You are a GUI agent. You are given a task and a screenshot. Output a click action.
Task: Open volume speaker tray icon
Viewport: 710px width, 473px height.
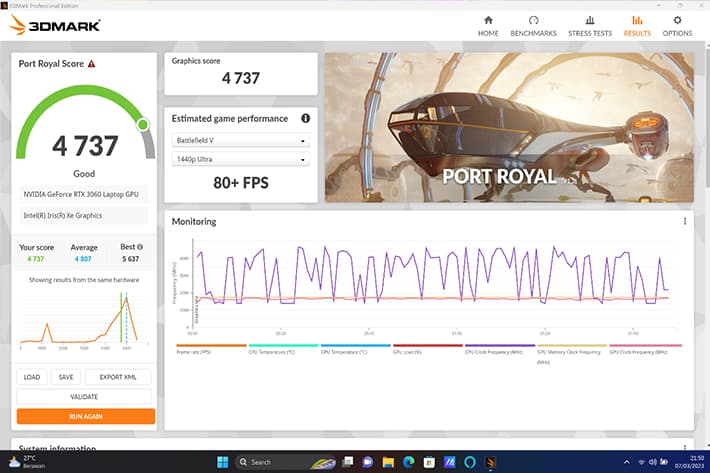[652, 462]
